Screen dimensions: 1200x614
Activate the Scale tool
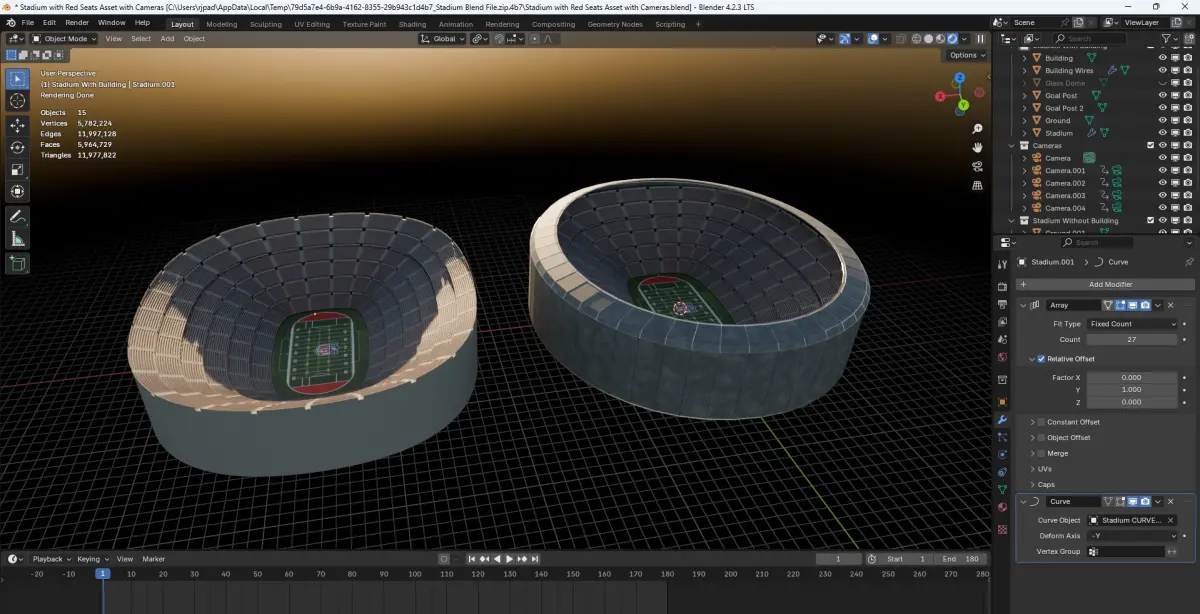17,169
